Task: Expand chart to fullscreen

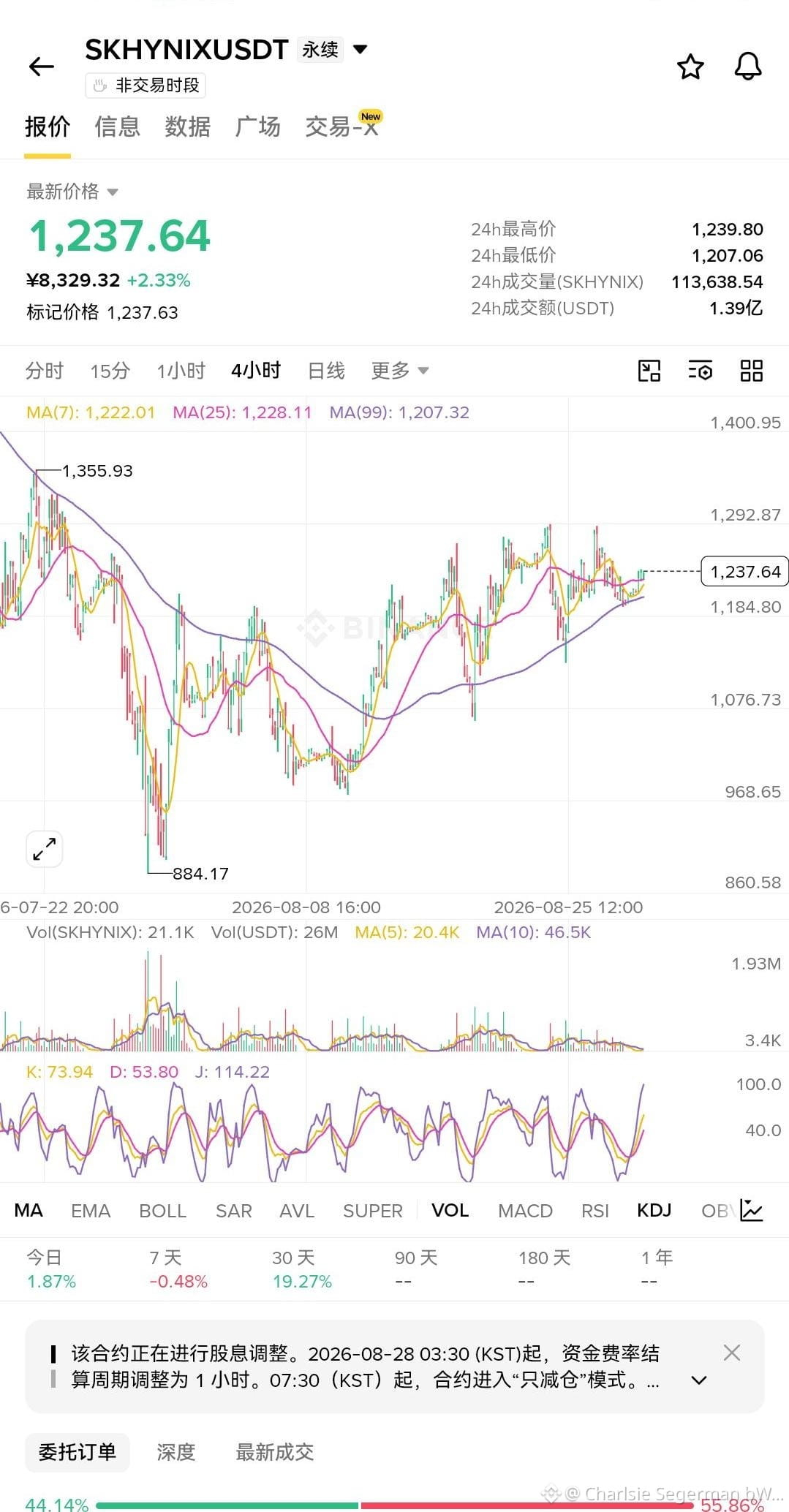Action: [x=45, y=849]
